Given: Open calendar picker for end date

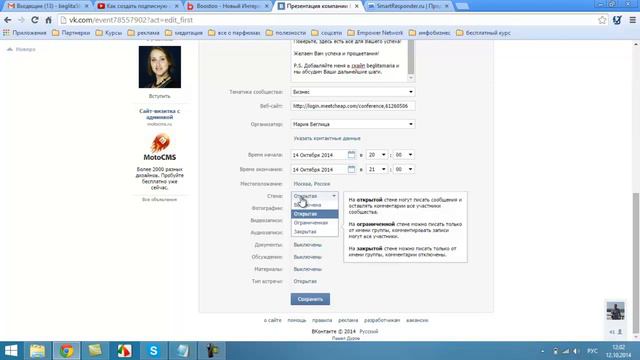Looking at the screenshot, I should (x=351, y=169).
